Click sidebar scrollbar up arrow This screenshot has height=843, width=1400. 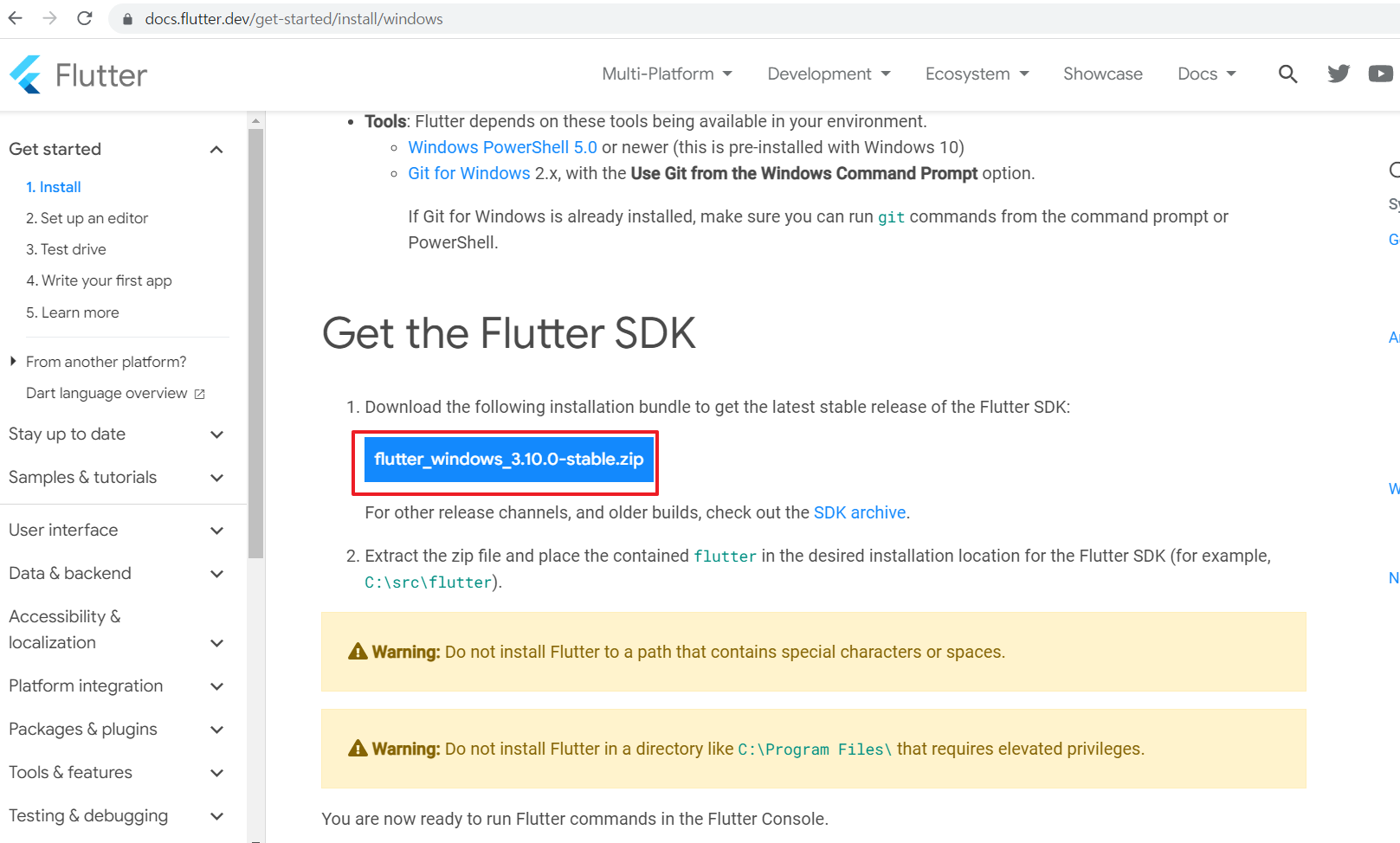tap(255, 120)
